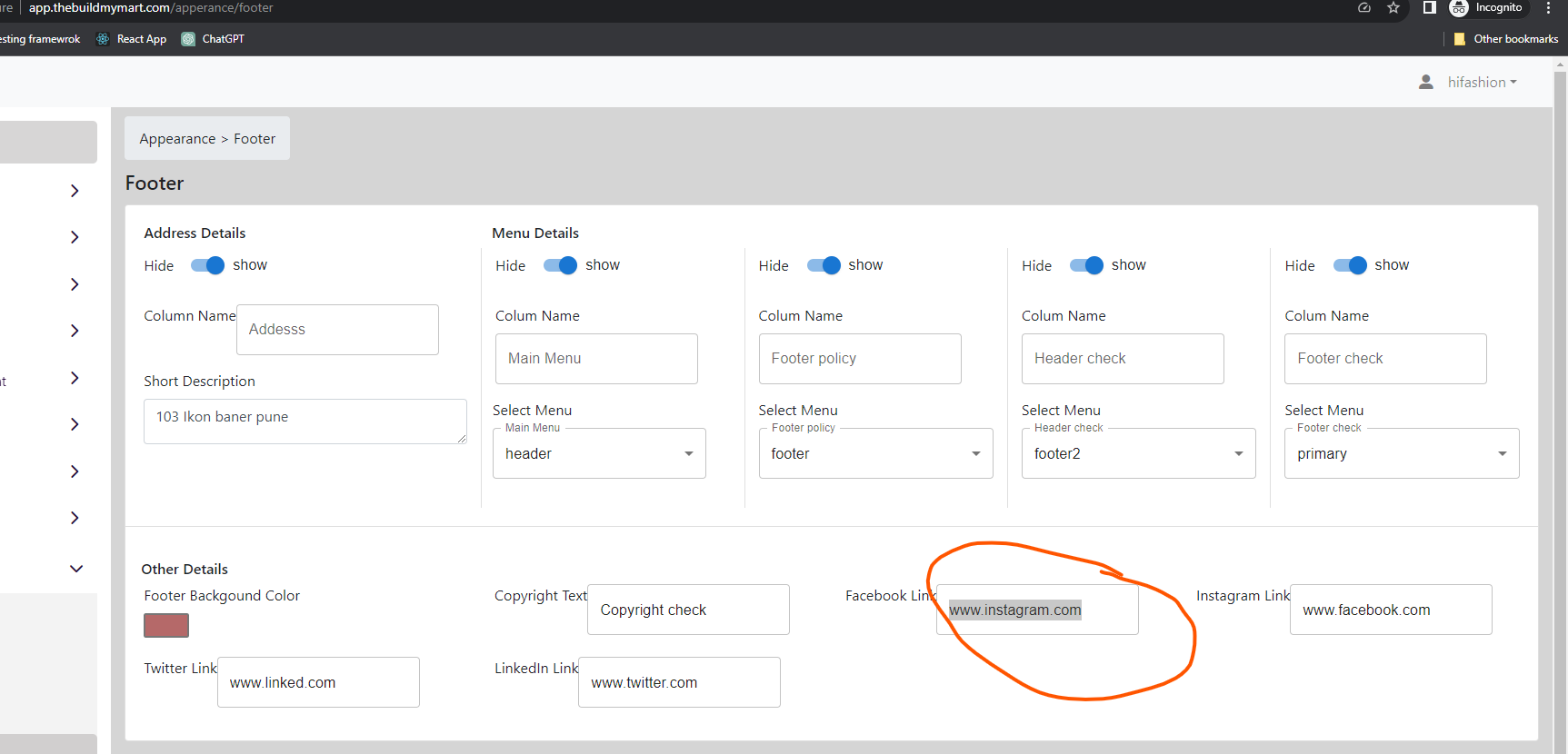Click the browser bookmark star icon

click(1393, 8)
